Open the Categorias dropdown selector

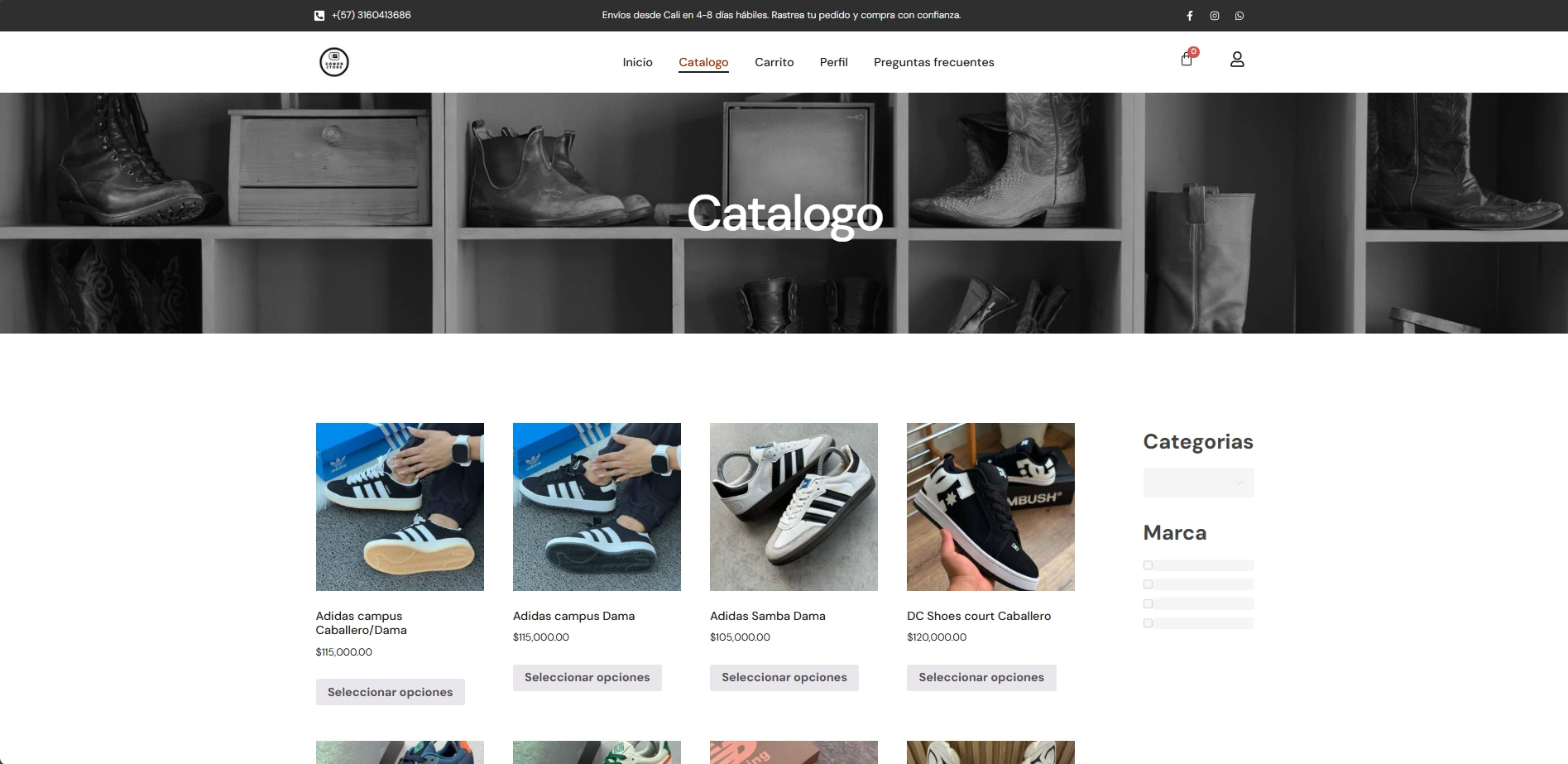click(1198, 482)
